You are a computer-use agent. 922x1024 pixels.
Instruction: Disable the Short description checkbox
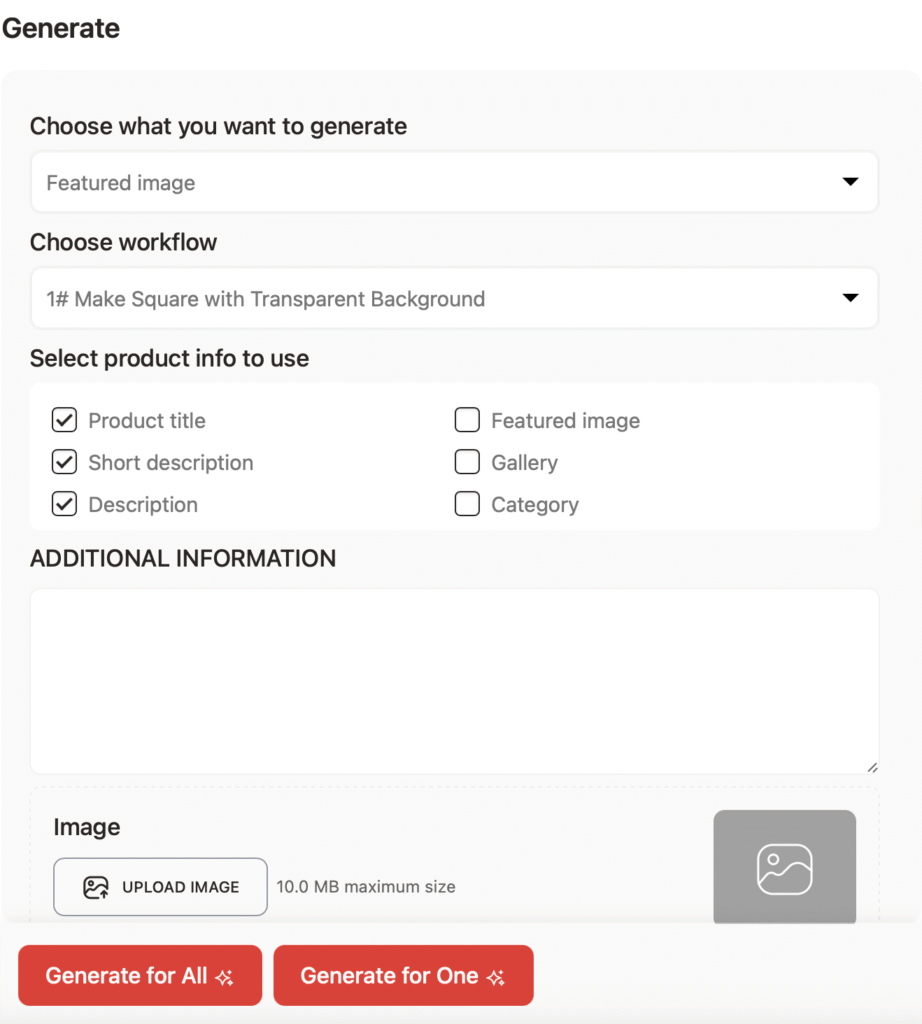pos(64,462)
